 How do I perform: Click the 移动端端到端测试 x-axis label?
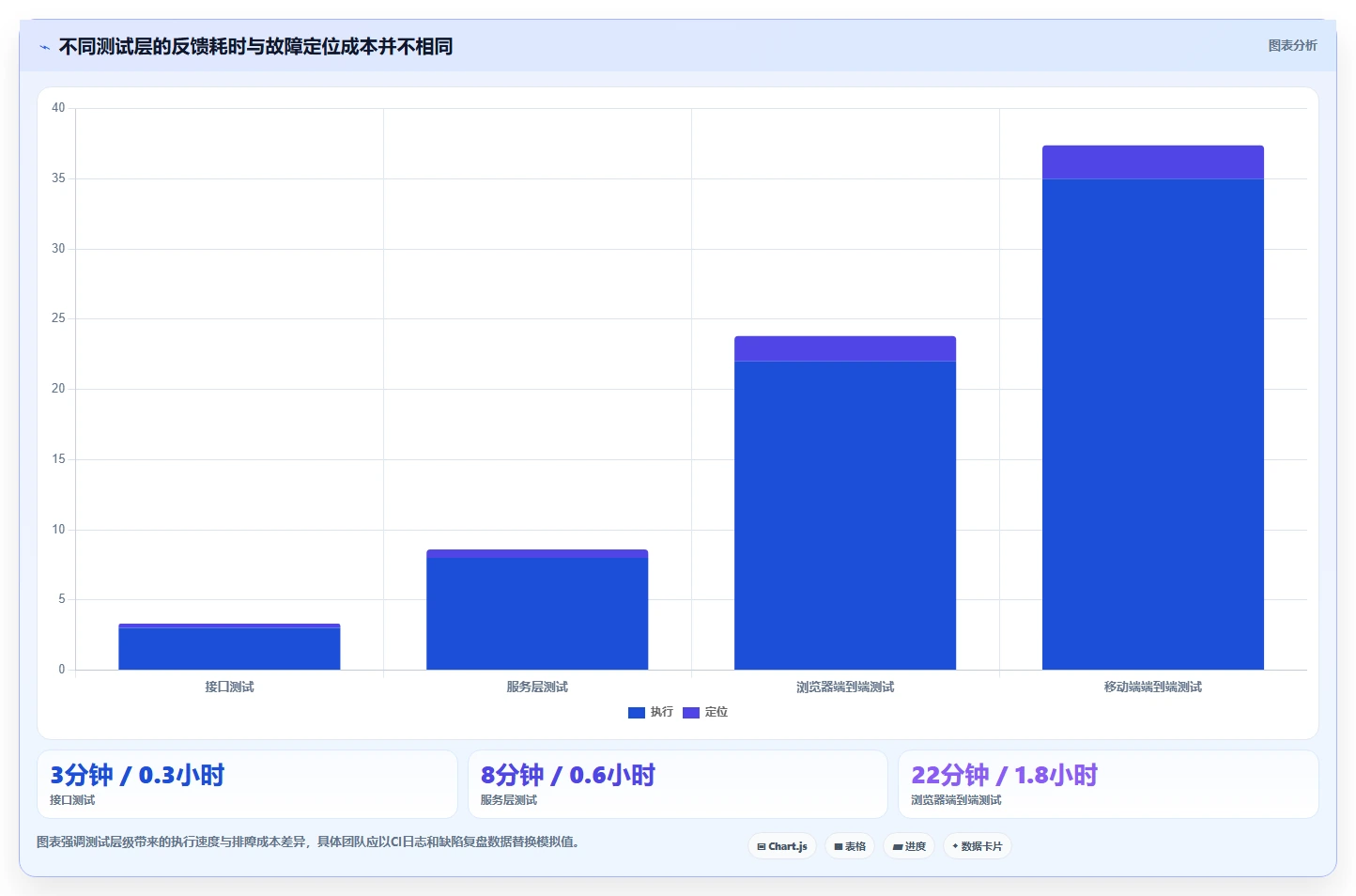coord(1153,687)
